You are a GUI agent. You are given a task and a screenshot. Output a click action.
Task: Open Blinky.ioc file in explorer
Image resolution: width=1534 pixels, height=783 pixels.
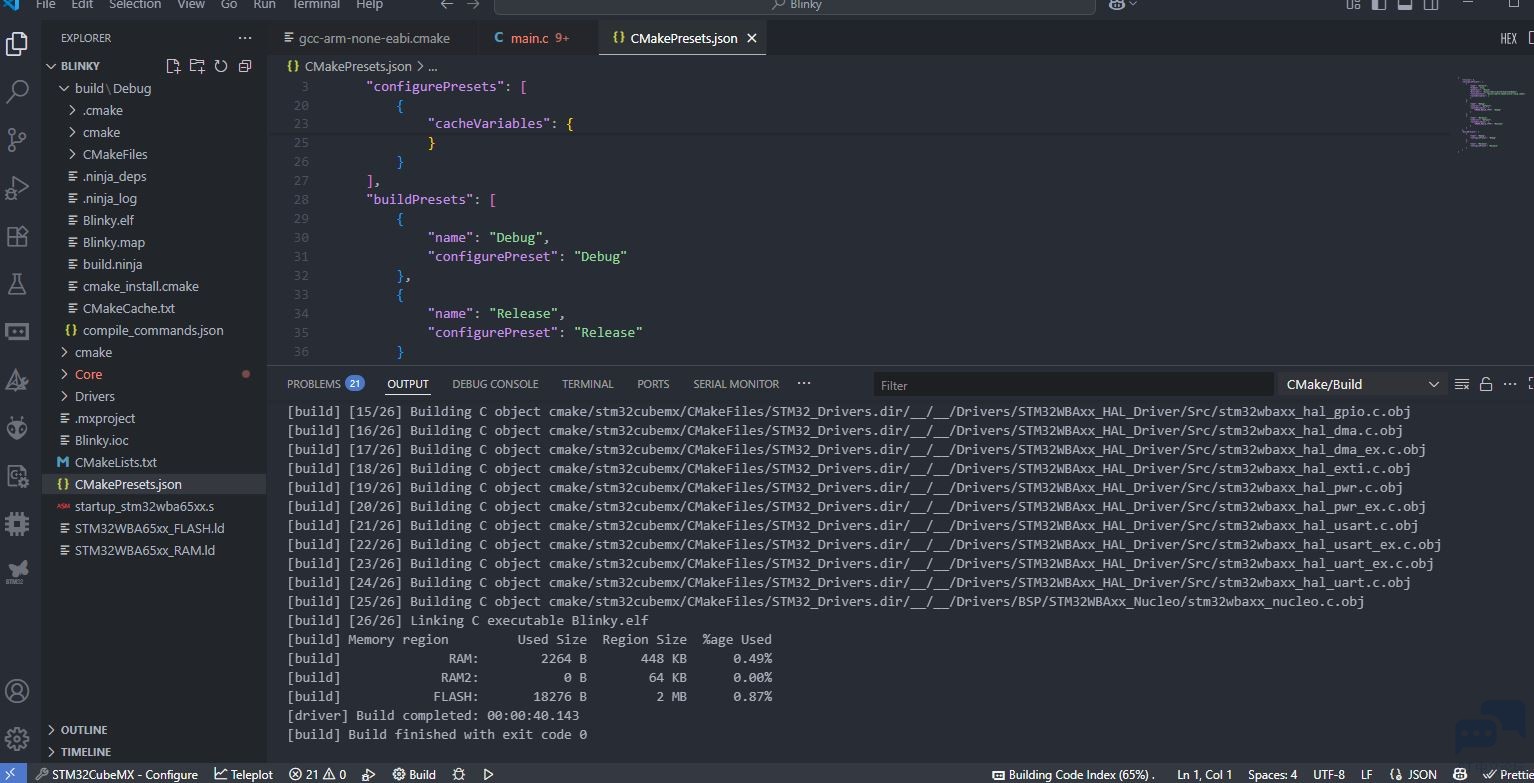pyautogui.click(x=101, y=440)
